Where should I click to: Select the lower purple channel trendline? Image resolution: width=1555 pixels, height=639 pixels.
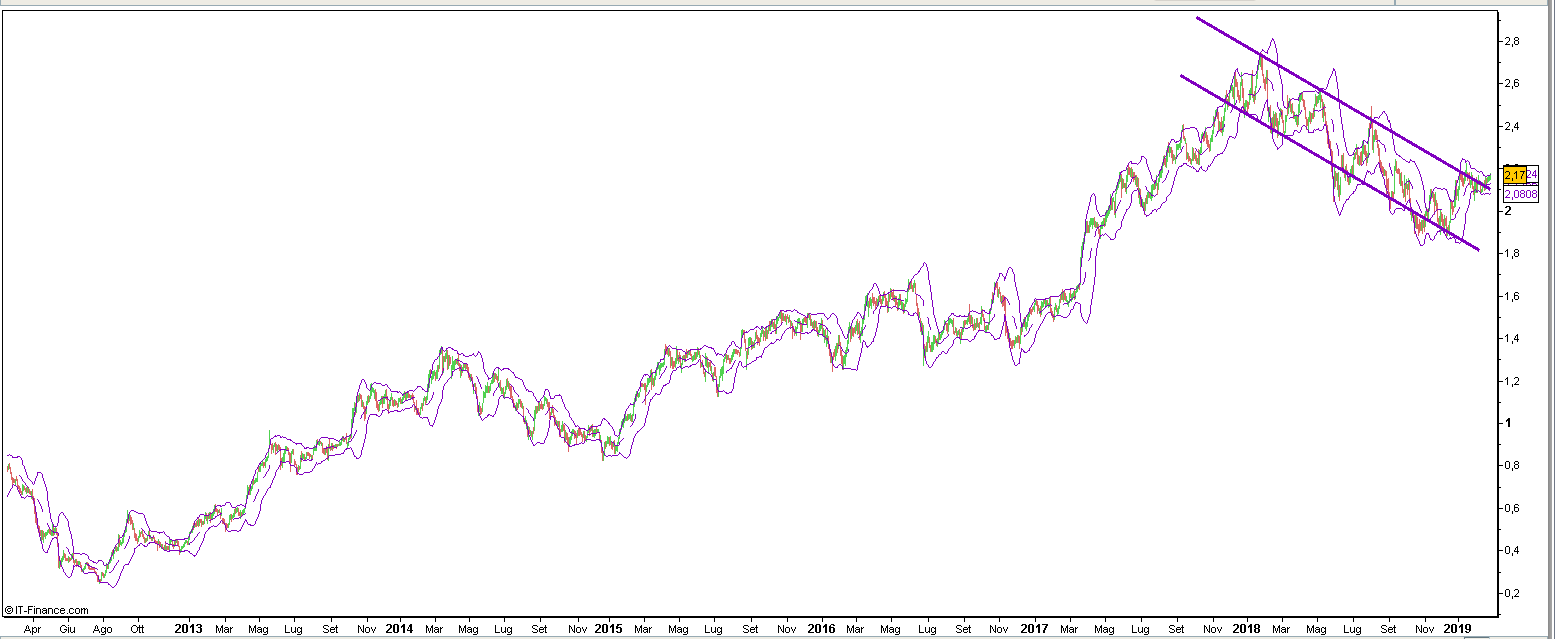[x=1330, y=162]
